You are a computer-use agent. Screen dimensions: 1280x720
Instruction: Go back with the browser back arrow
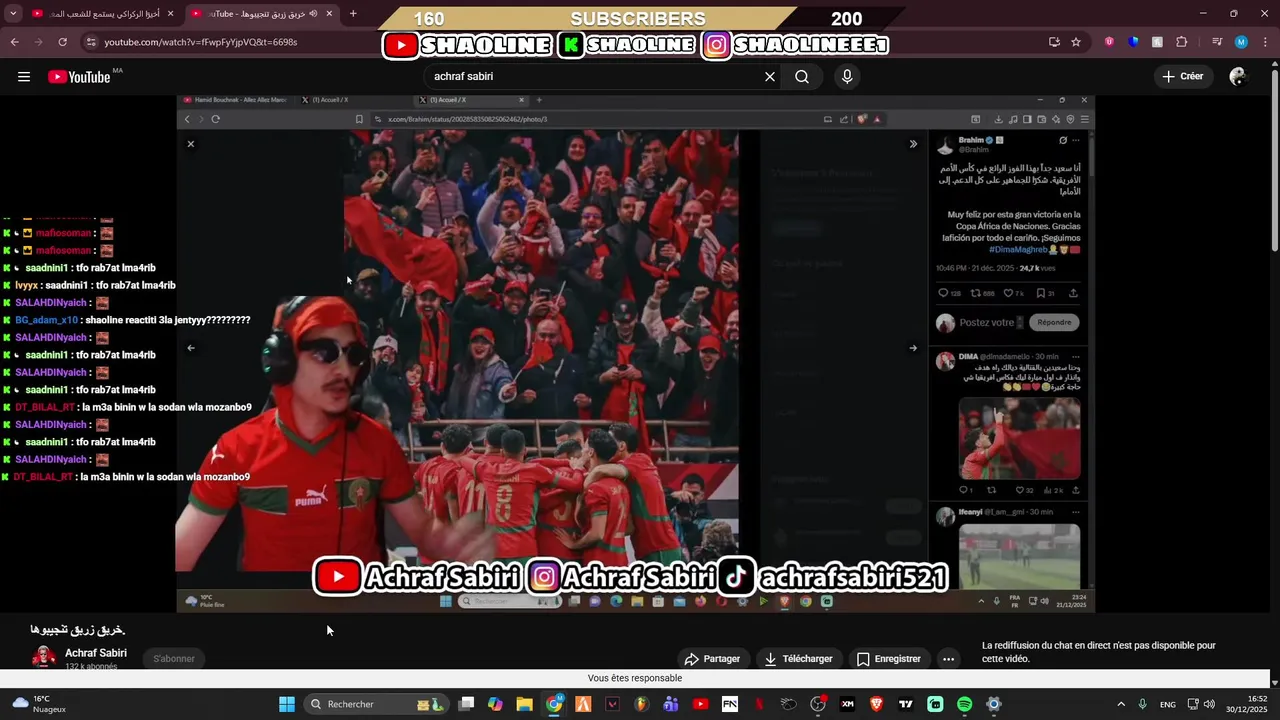tap(14, 42)
